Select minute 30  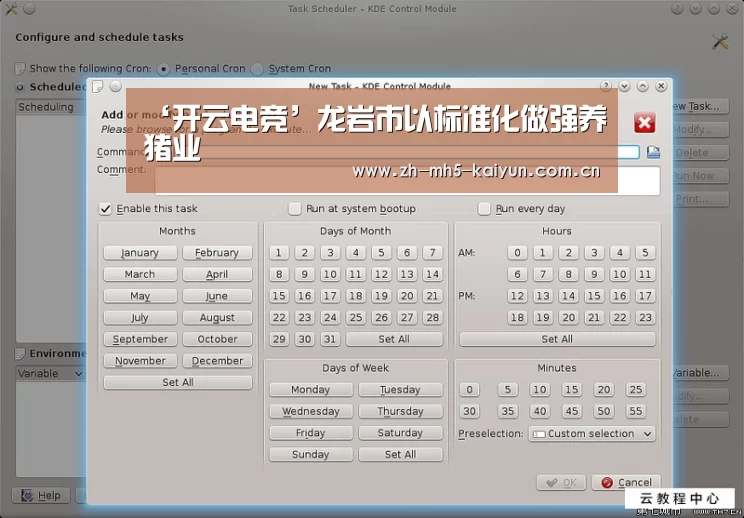click(469, 411)
